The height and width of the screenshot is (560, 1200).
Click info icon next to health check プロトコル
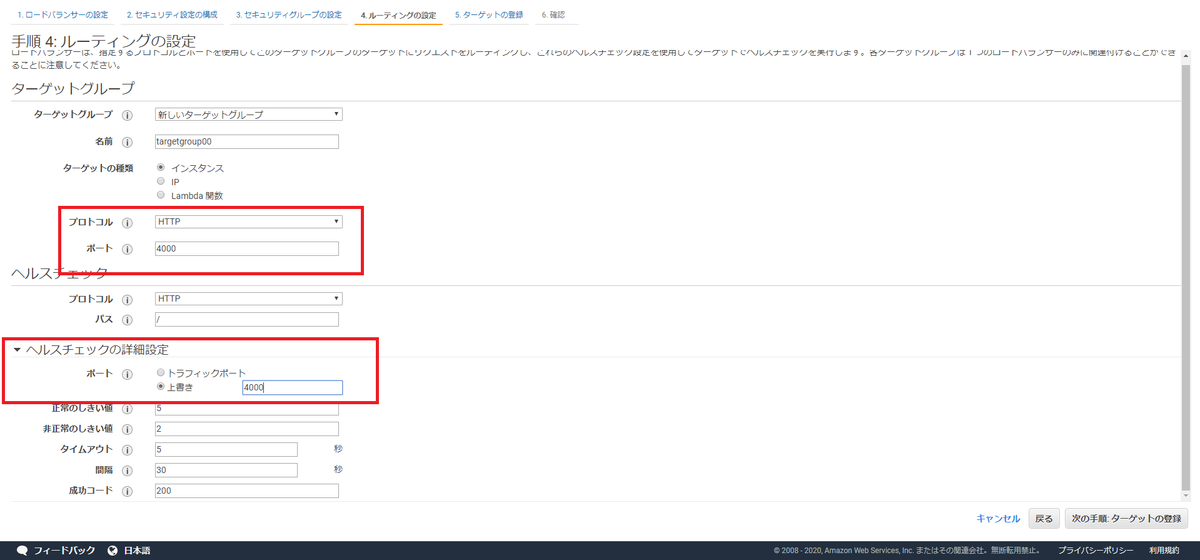click(x=127, y=299)
